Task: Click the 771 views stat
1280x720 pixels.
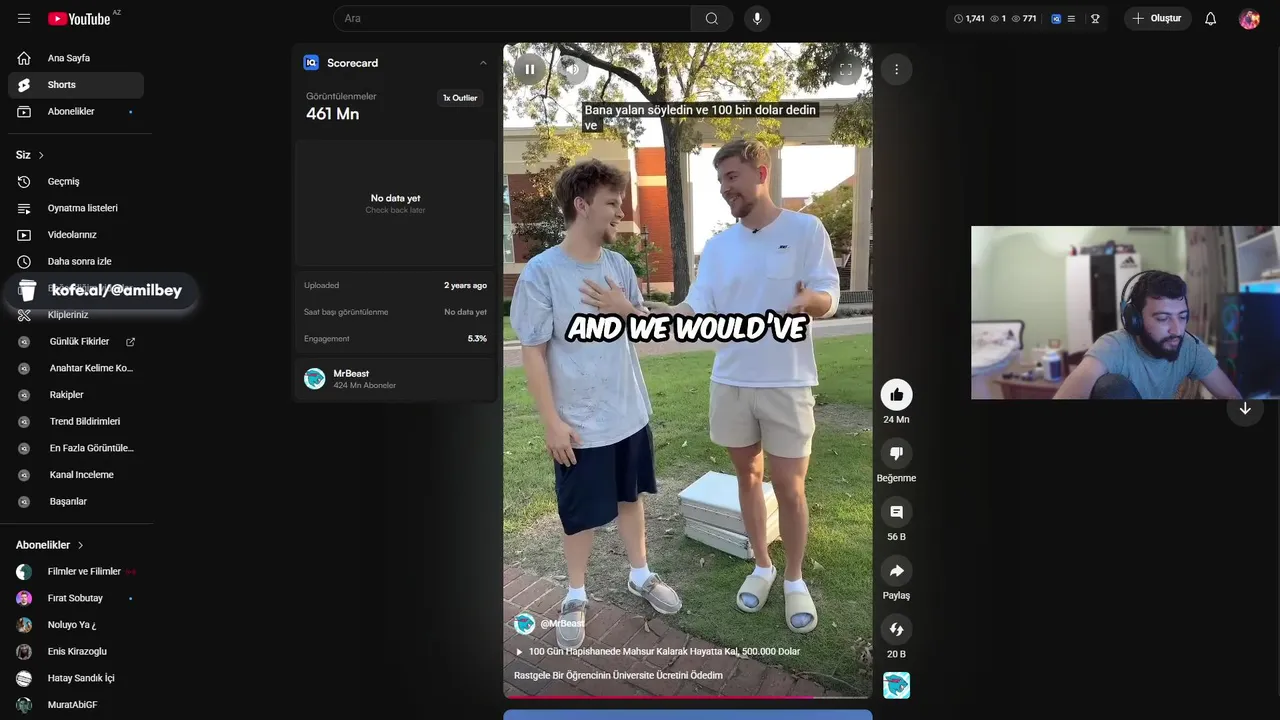Action: pos(1024,19)
